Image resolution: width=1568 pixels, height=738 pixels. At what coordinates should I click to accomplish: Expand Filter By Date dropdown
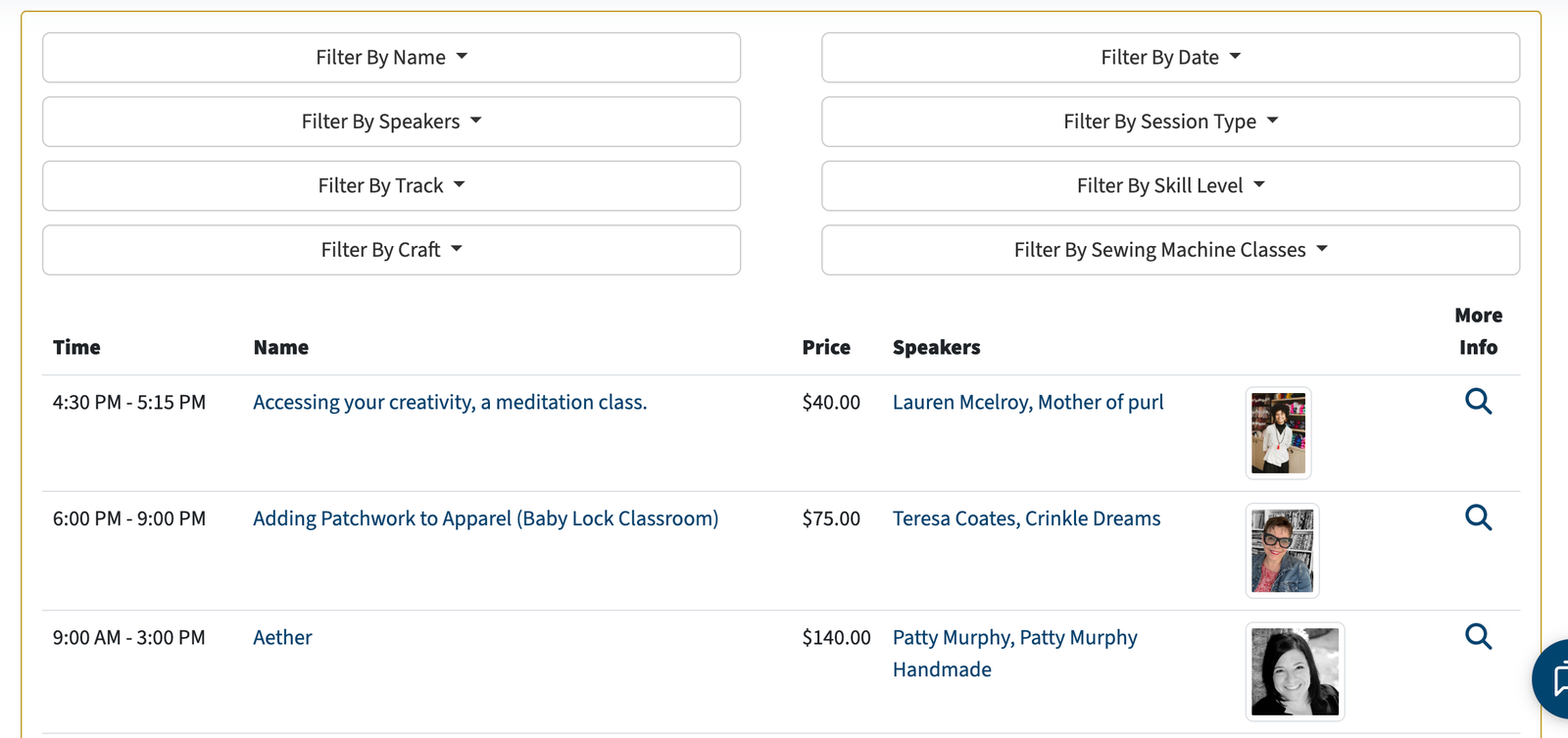tap(1170, 58)
